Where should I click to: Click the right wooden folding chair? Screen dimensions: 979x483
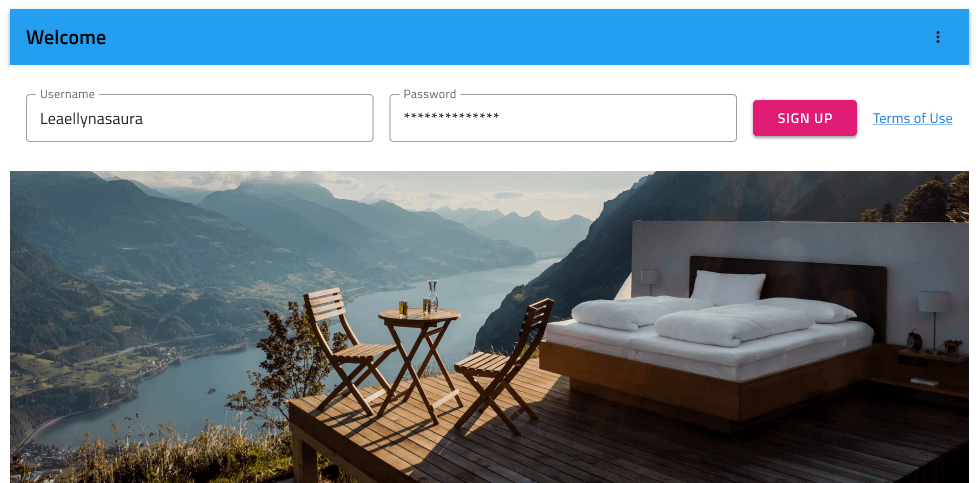point(504,366)
